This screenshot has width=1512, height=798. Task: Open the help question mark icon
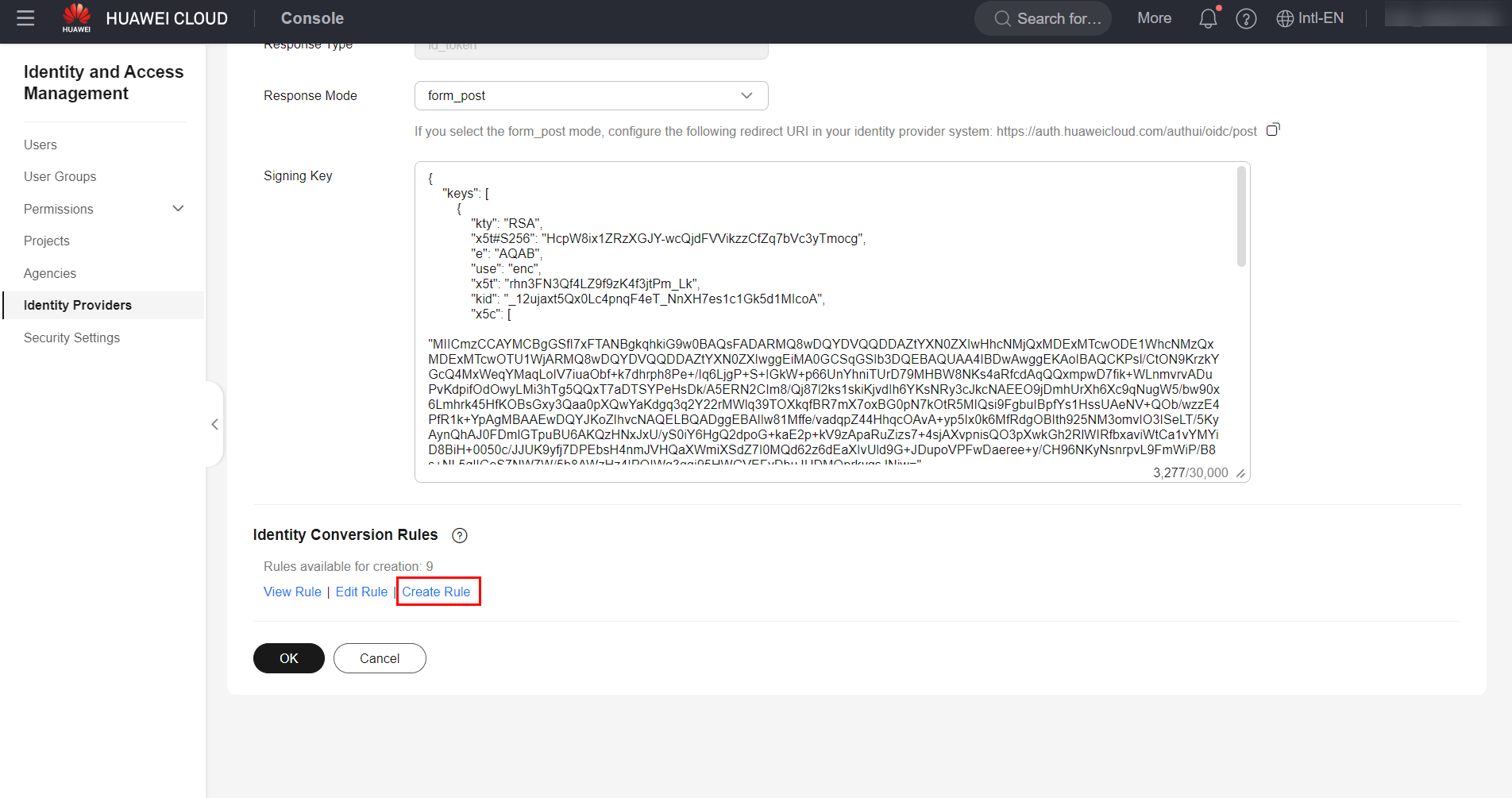click(1246, 18)
